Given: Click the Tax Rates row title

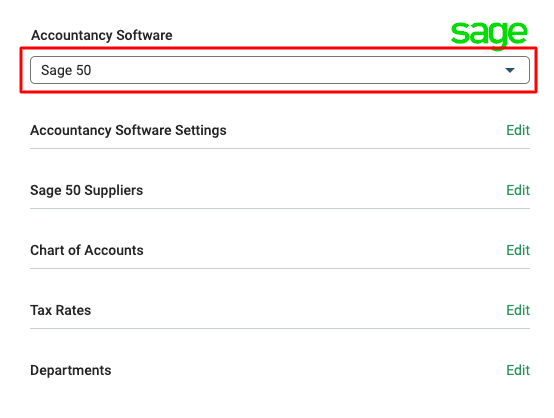Looking at the screenshot, I should pos(60,310).
